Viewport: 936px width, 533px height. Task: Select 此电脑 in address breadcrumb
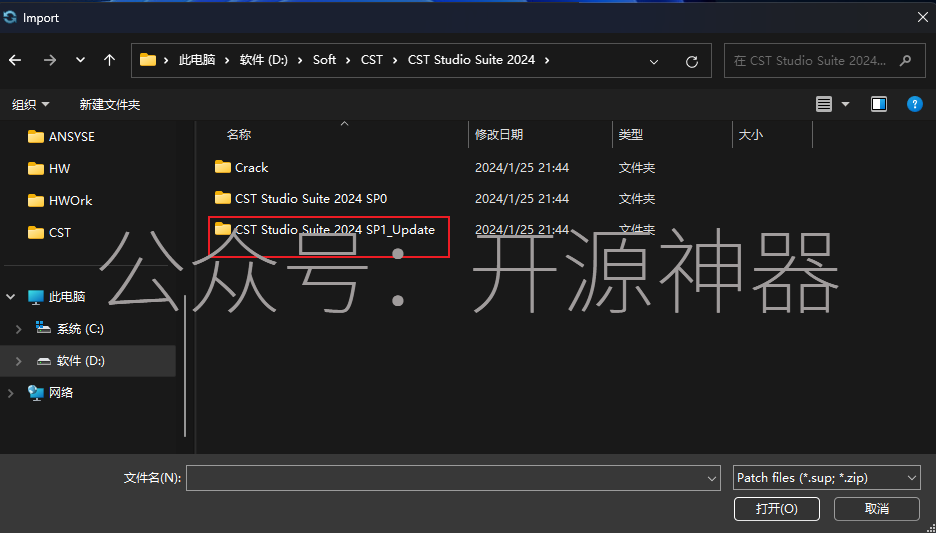pyautogui.click(x=197, y=60)
